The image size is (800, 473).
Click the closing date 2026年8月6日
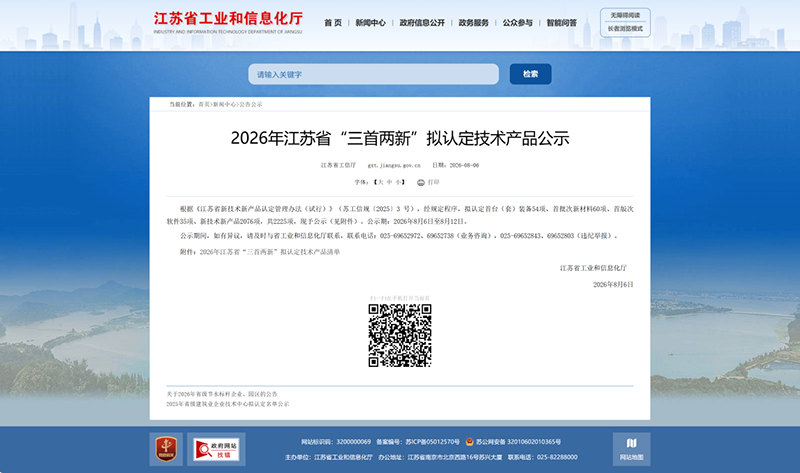[x=613, y=285]
